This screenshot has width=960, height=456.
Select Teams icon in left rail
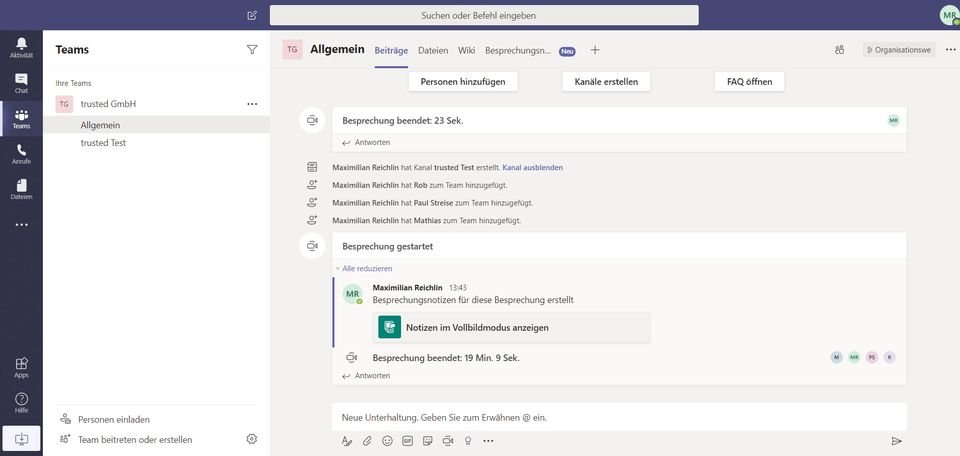(21, 119)
